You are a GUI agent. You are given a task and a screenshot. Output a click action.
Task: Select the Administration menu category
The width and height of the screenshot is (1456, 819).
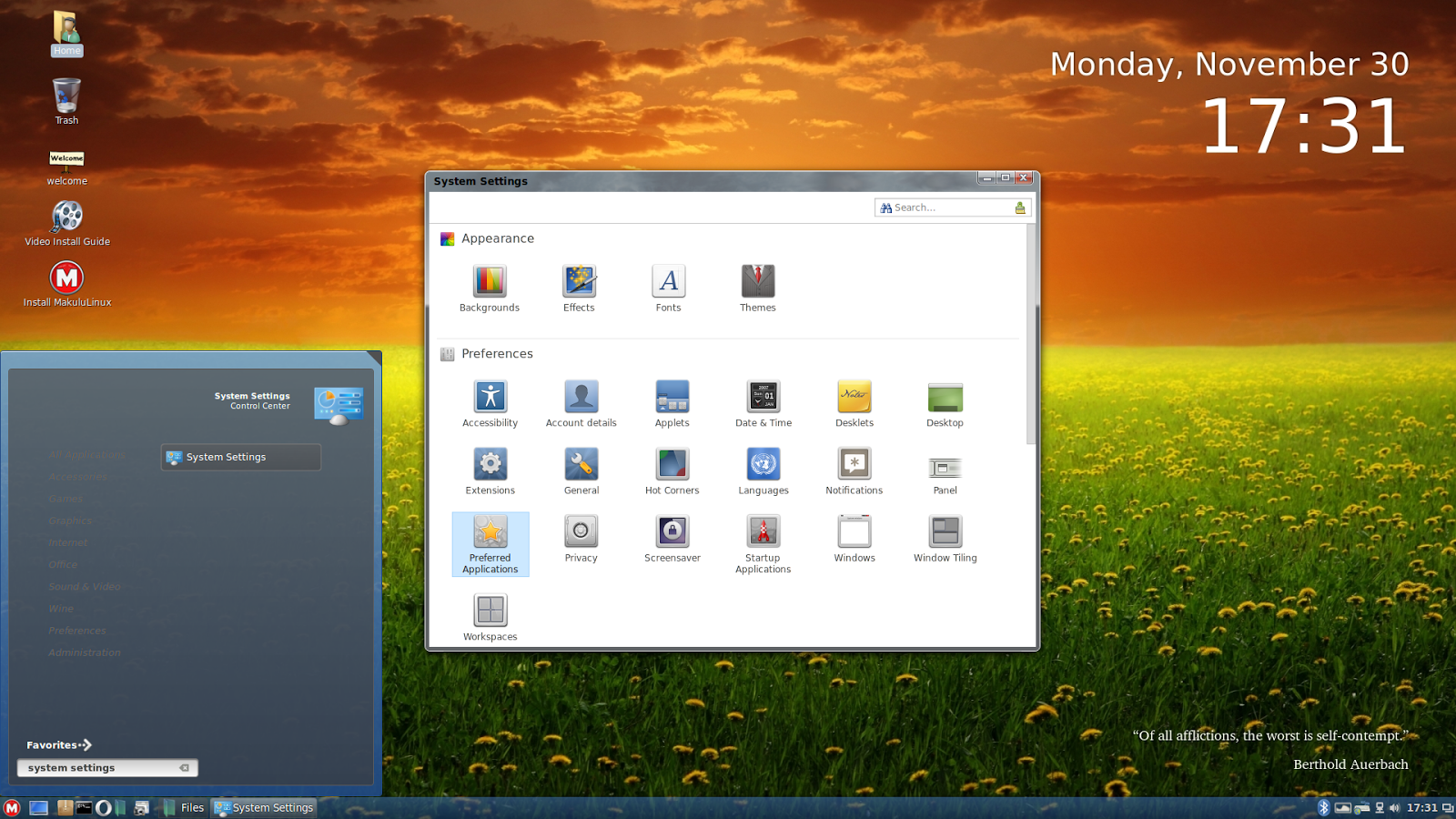point(85,652)
